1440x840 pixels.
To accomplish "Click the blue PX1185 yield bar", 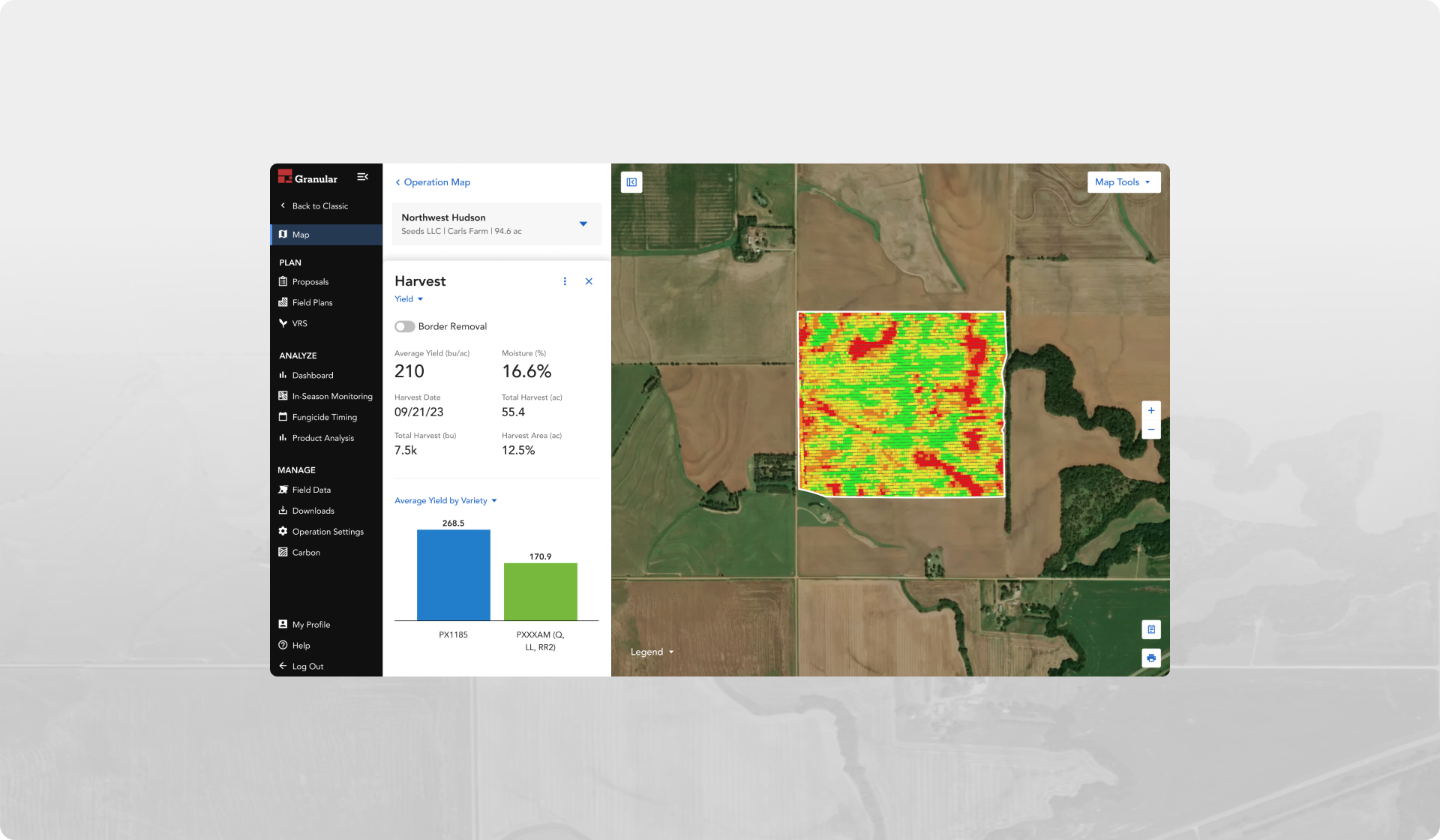I will tap(453, 574).
